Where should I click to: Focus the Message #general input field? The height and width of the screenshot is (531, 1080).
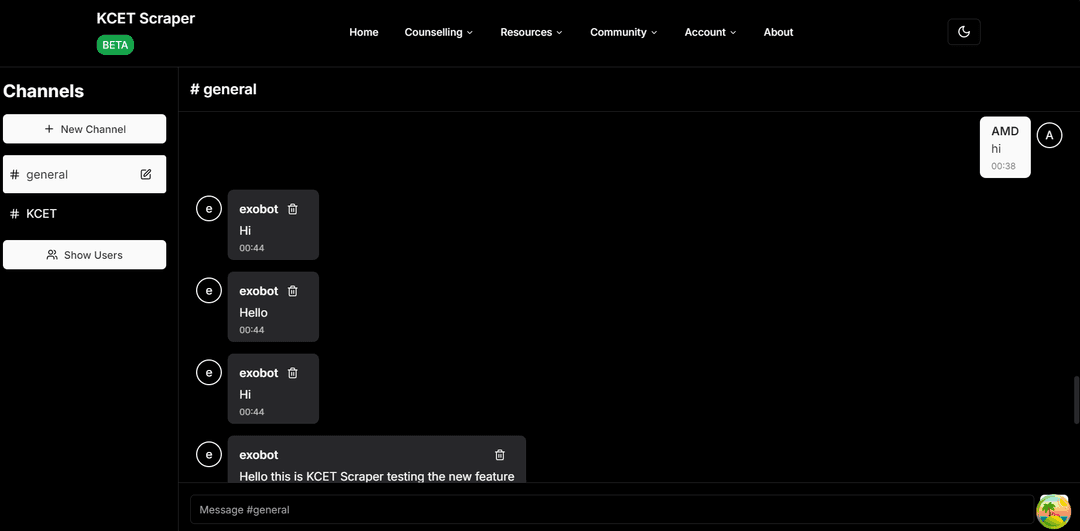point(610,510)
